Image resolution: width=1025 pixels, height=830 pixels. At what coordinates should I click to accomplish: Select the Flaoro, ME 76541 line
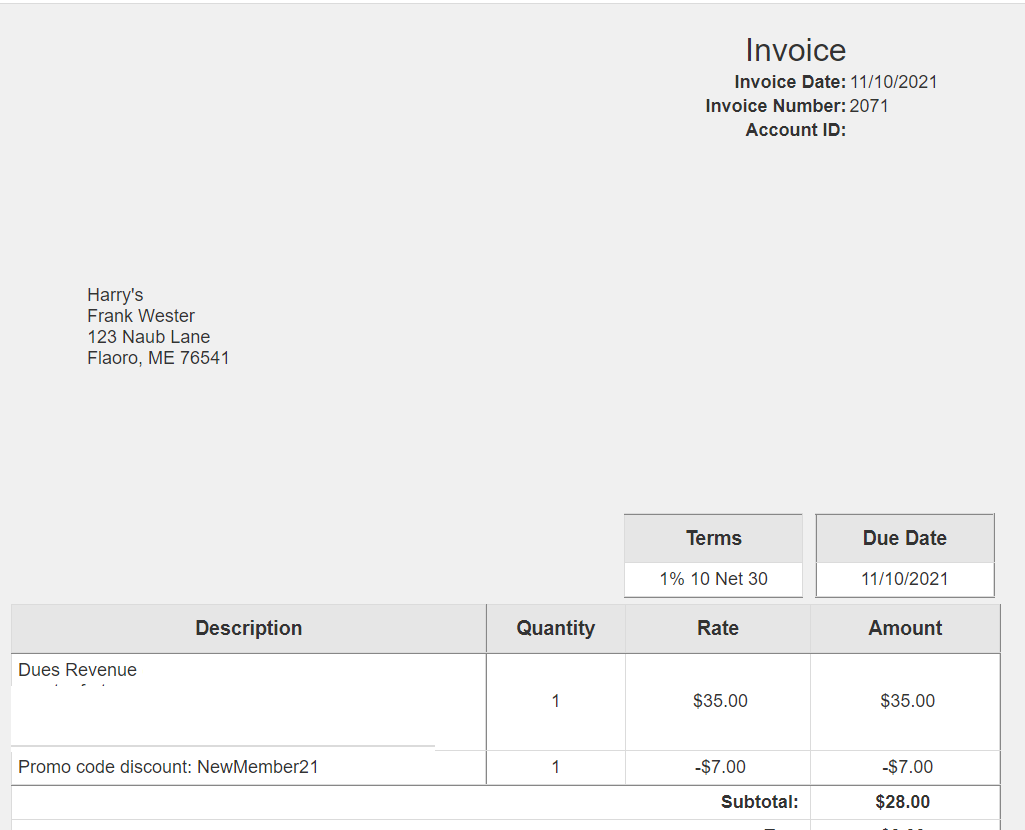pos(158,358)
